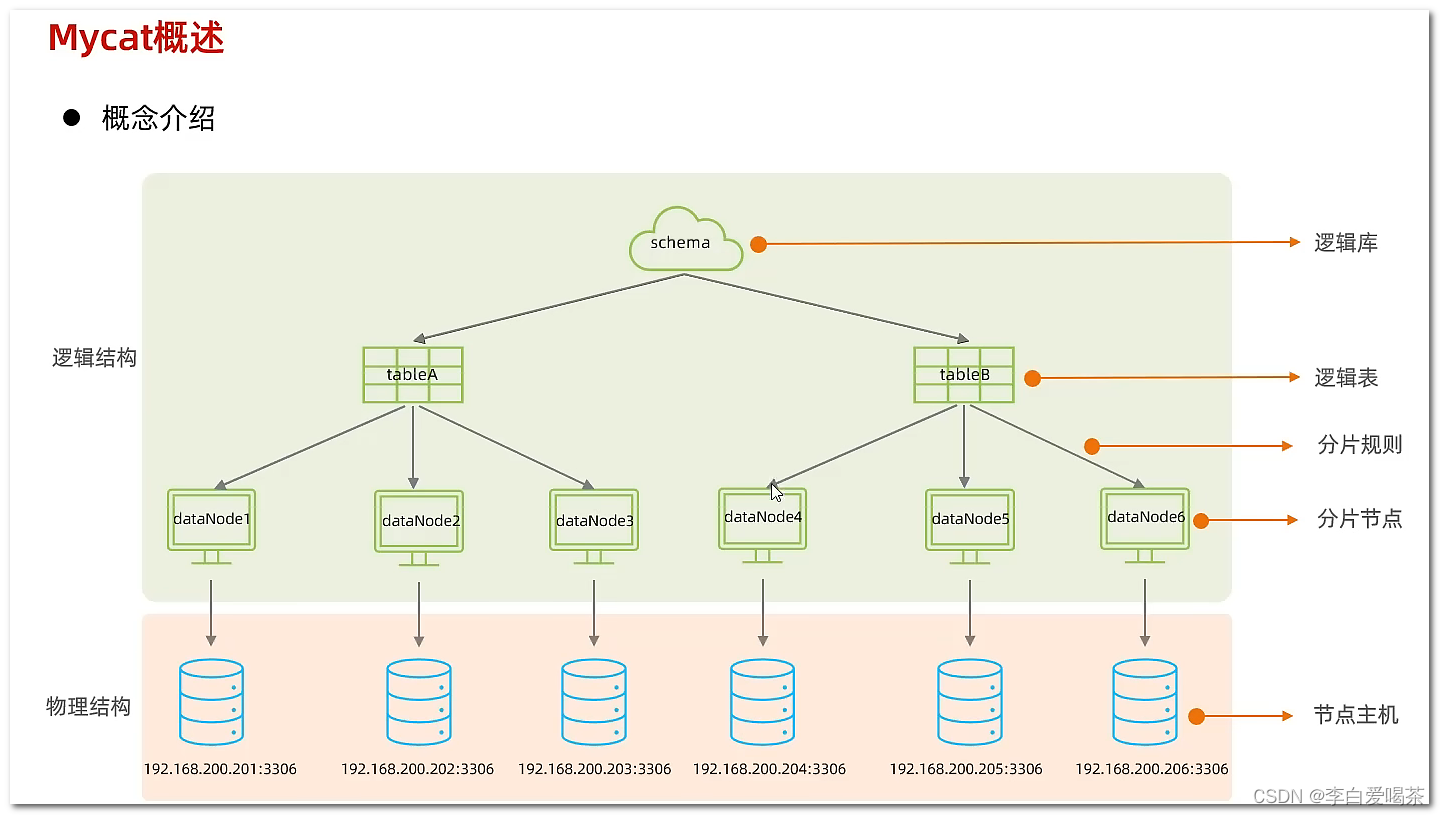Click the dataNode1 monitor icon
The height and width of the screenshot is (815, 1440).
click(x=211, y=526)
